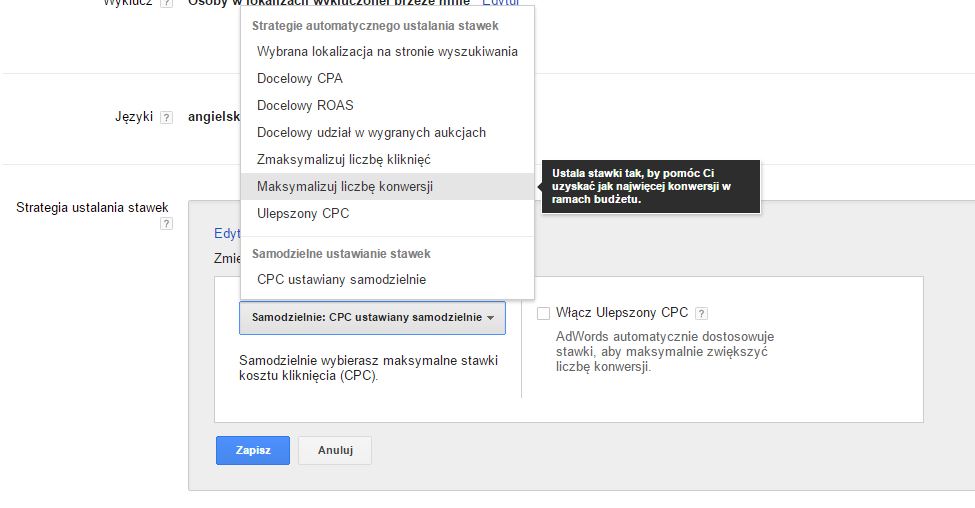Click the blue Zapisz button
Image resolution: width=975 pixels, height=508 pixels.
coord(253,450)
